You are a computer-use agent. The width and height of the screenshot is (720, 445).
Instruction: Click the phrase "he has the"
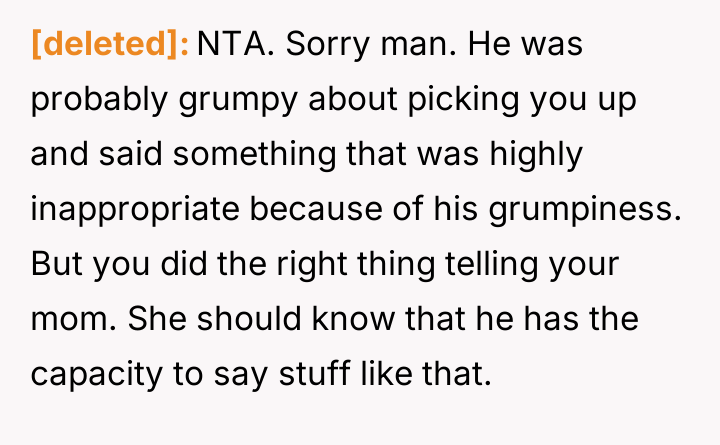pyautogui.click(x=567, y=322)
